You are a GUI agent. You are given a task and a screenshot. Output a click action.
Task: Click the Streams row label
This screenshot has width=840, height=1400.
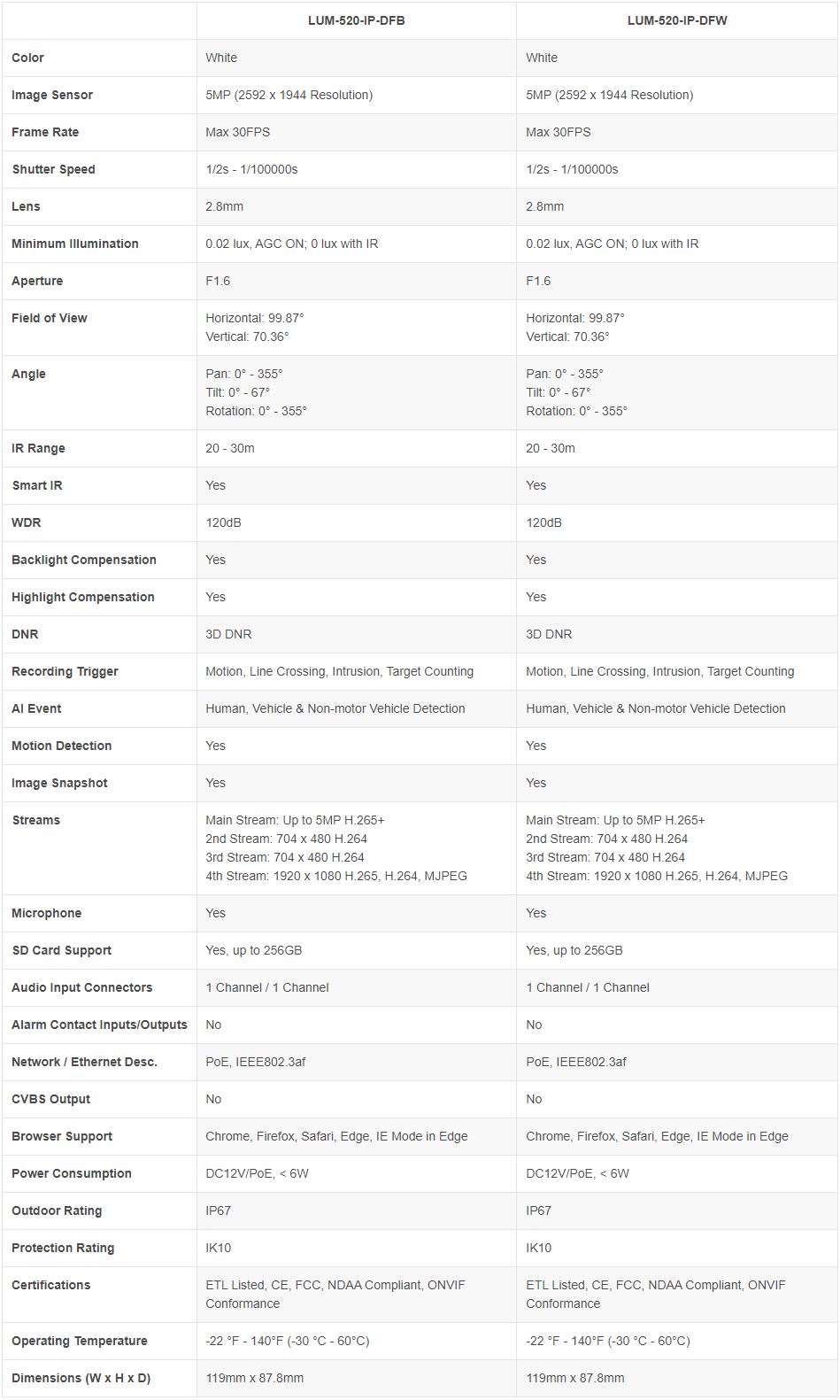tap(36, 820)
